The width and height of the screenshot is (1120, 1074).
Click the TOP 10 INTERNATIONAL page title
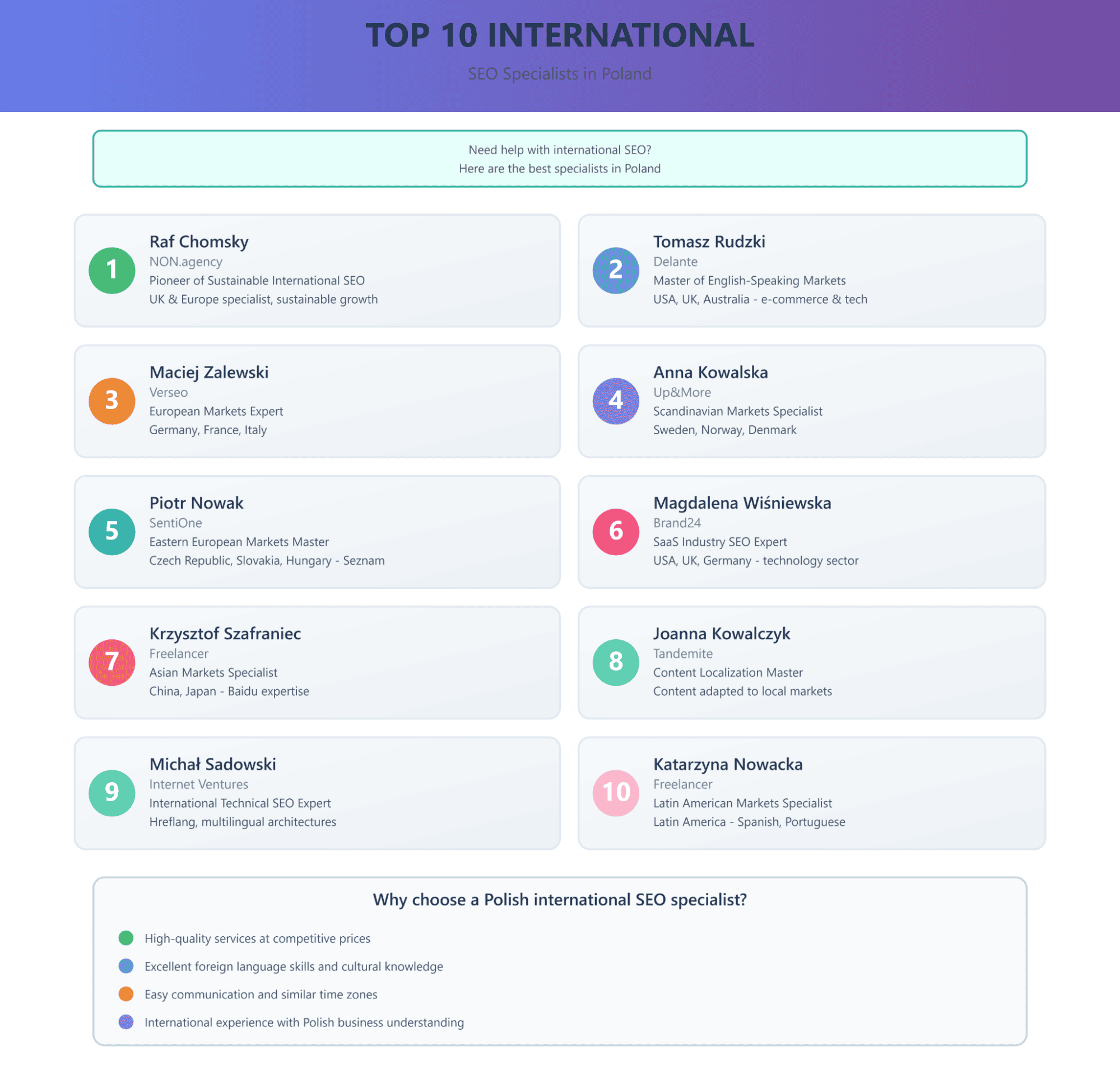[559, 35]
